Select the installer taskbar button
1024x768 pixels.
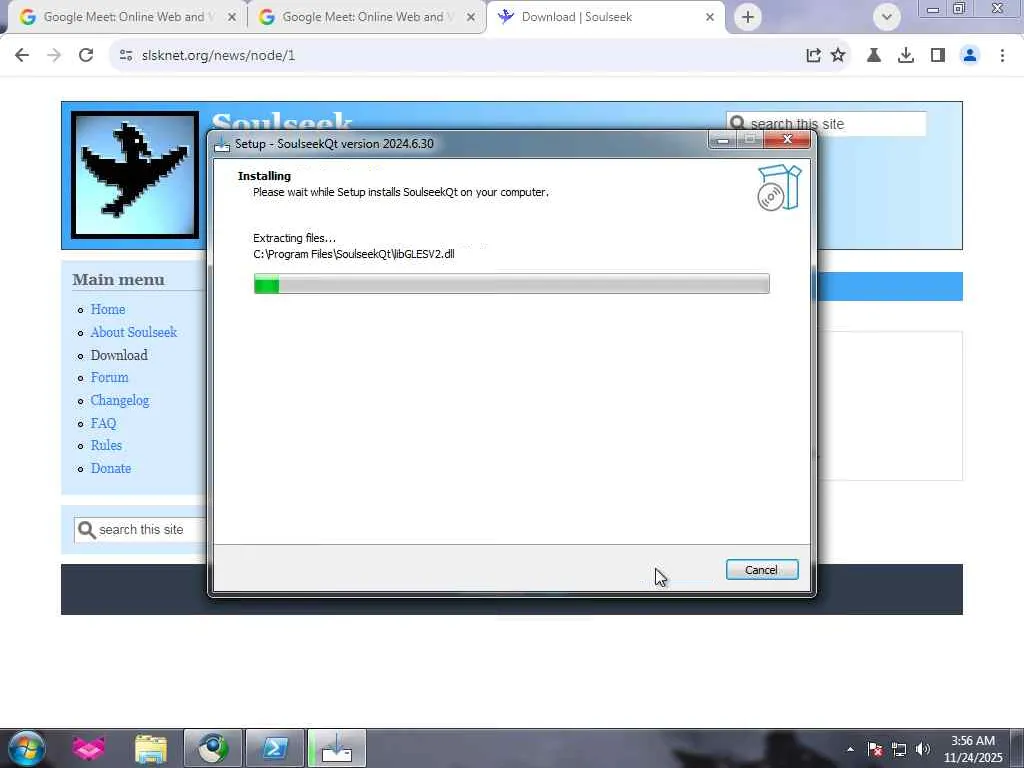coord(336,748)
